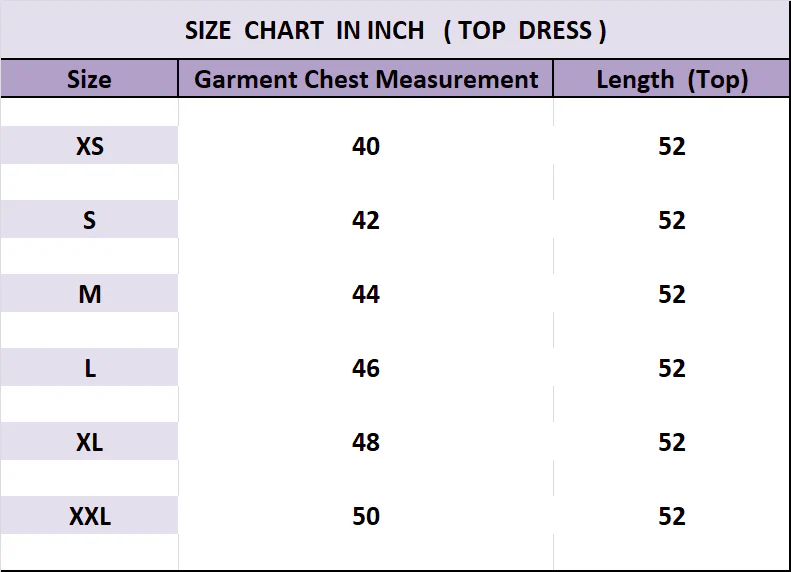Select the M size cell
The image size is (791, 572).
(x=89, y=294)
